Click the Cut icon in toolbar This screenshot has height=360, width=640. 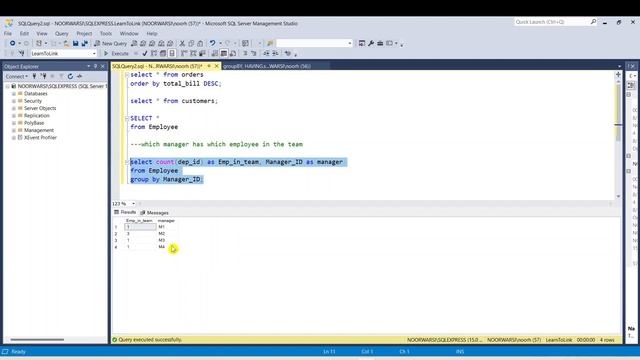[182, 43]
